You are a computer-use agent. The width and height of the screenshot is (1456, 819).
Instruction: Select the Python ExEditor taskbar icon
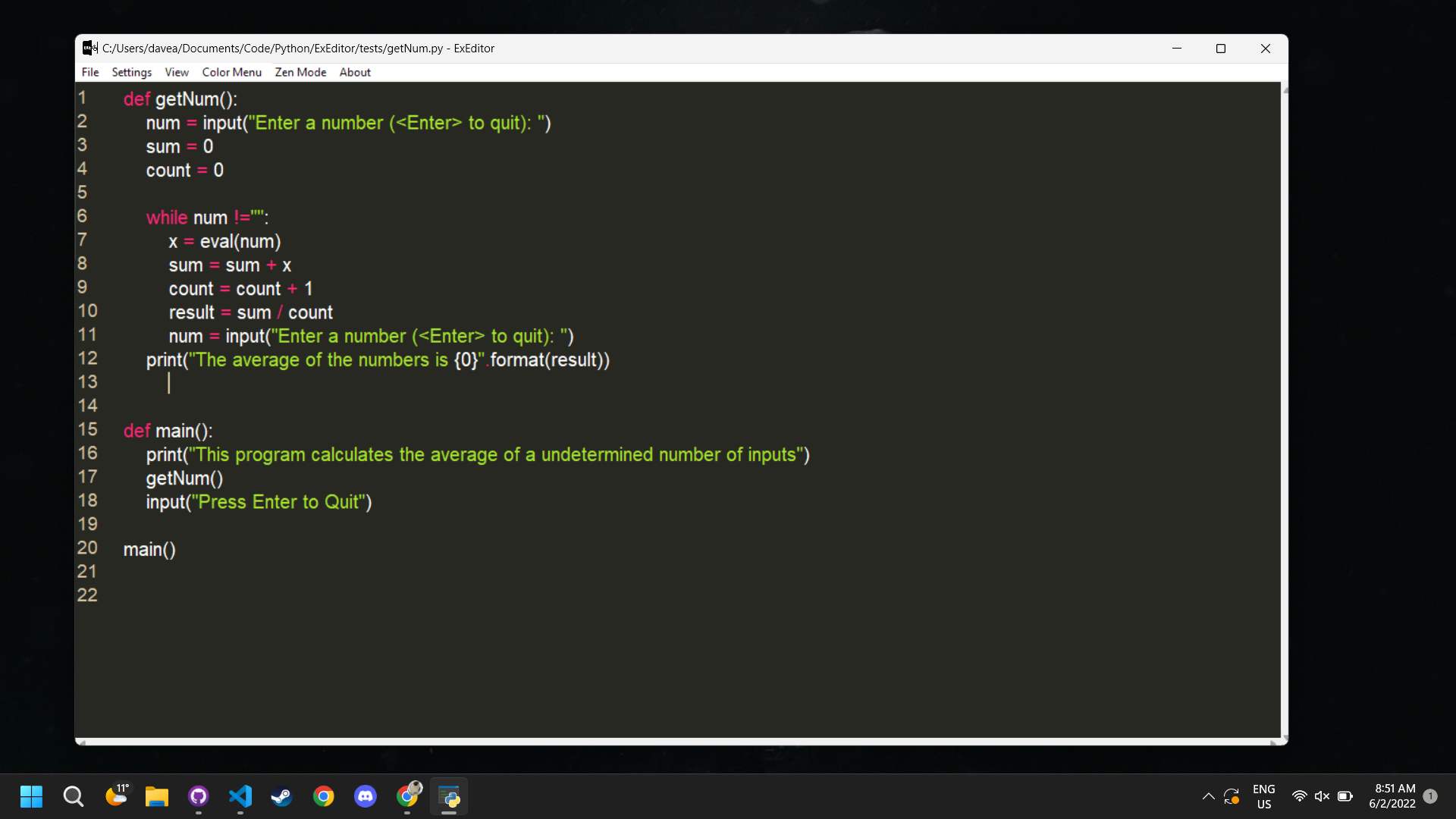[449, 796]
